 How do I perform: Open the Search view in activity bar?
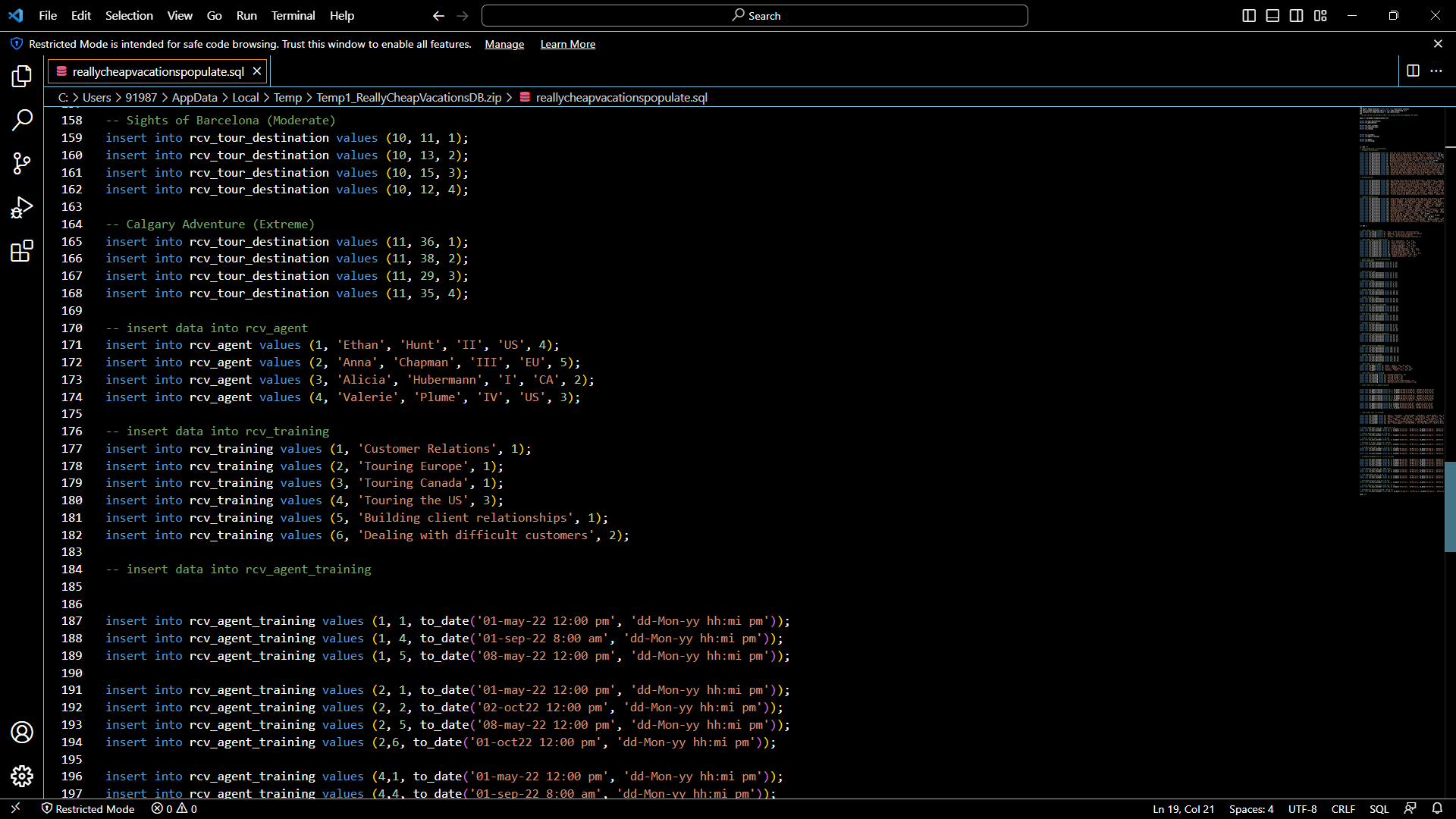click(22, 120)
